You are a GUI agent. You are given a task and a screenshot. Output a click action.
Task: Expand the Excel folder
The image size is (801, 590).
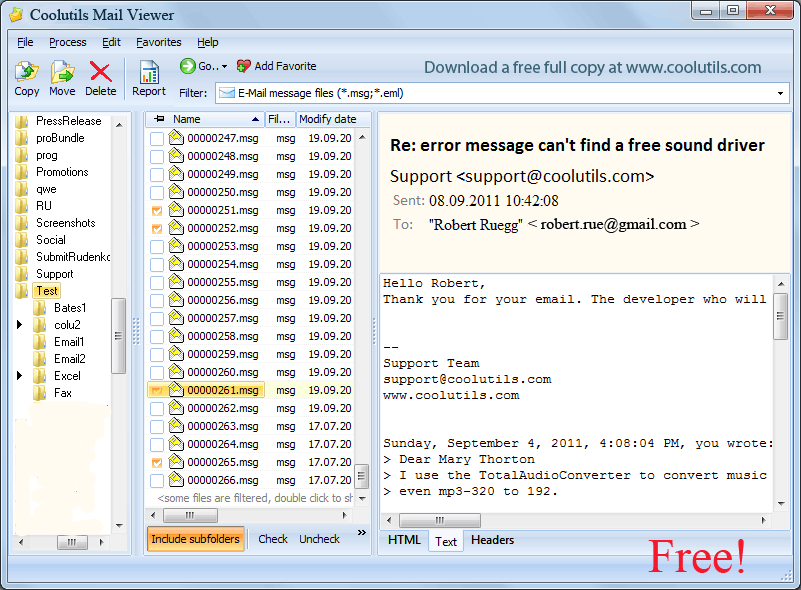coord(19,375)
